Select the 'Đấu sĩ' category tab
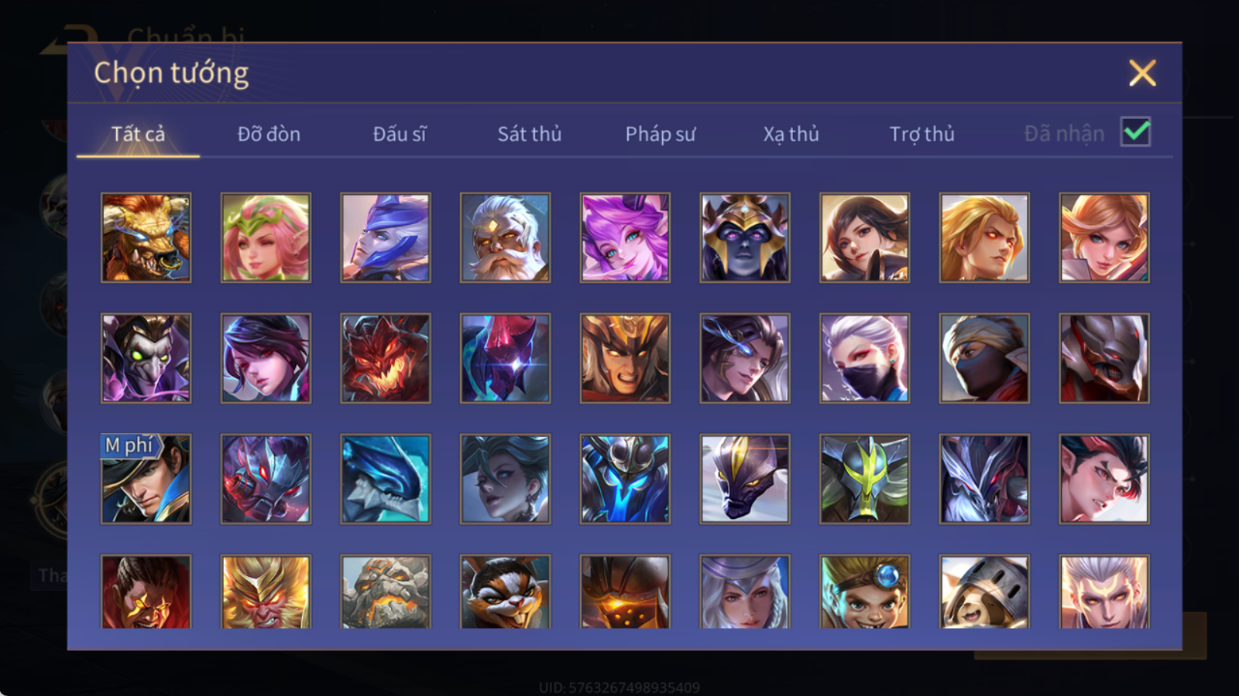This screenshot has height=696, width=1239. (399, 134)
